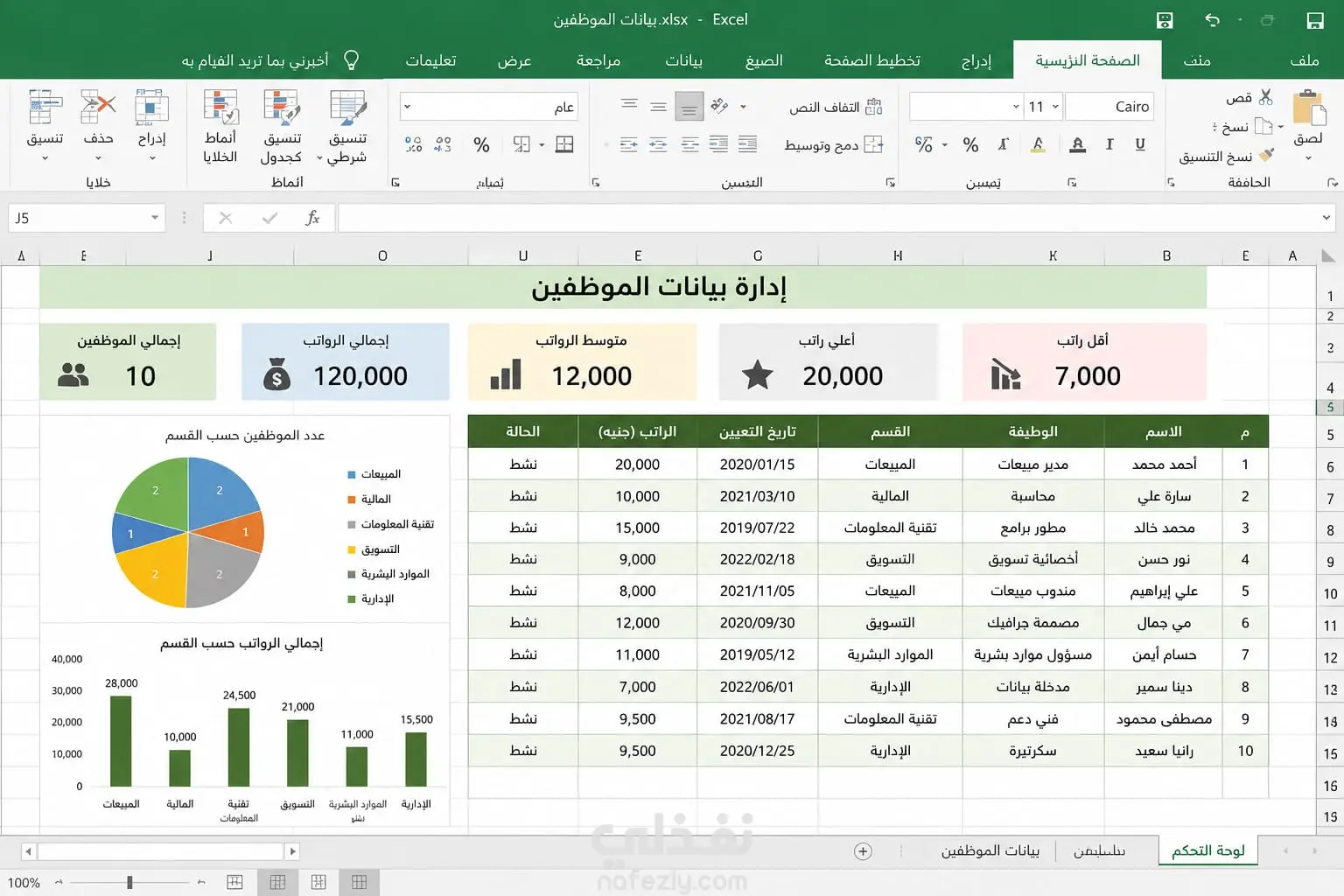Click the 28,000 sales bar in chart
This screenshot has height=896, width=1344.
(121, 741)
